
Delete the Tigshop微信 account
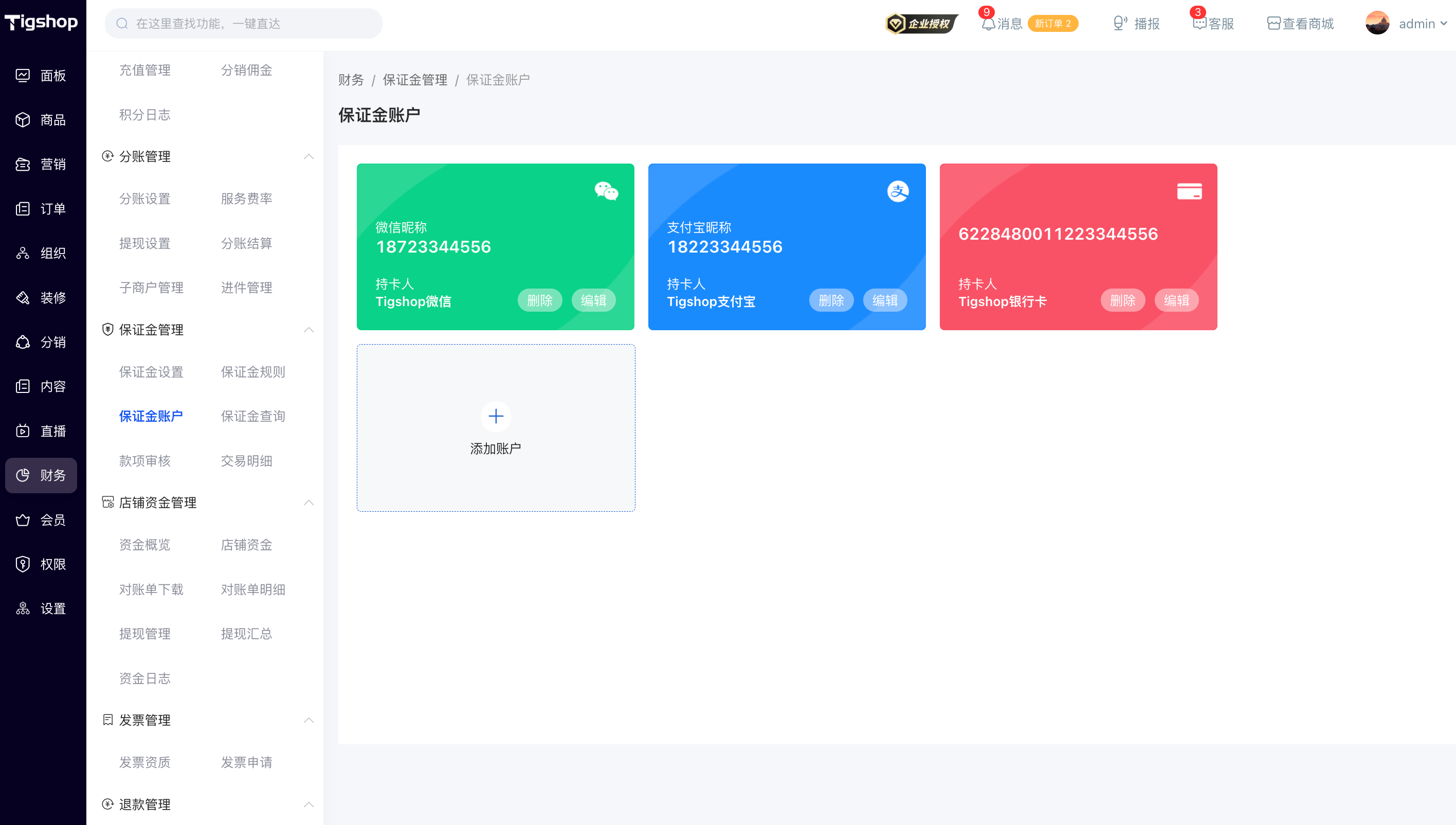tap(540, 300)
